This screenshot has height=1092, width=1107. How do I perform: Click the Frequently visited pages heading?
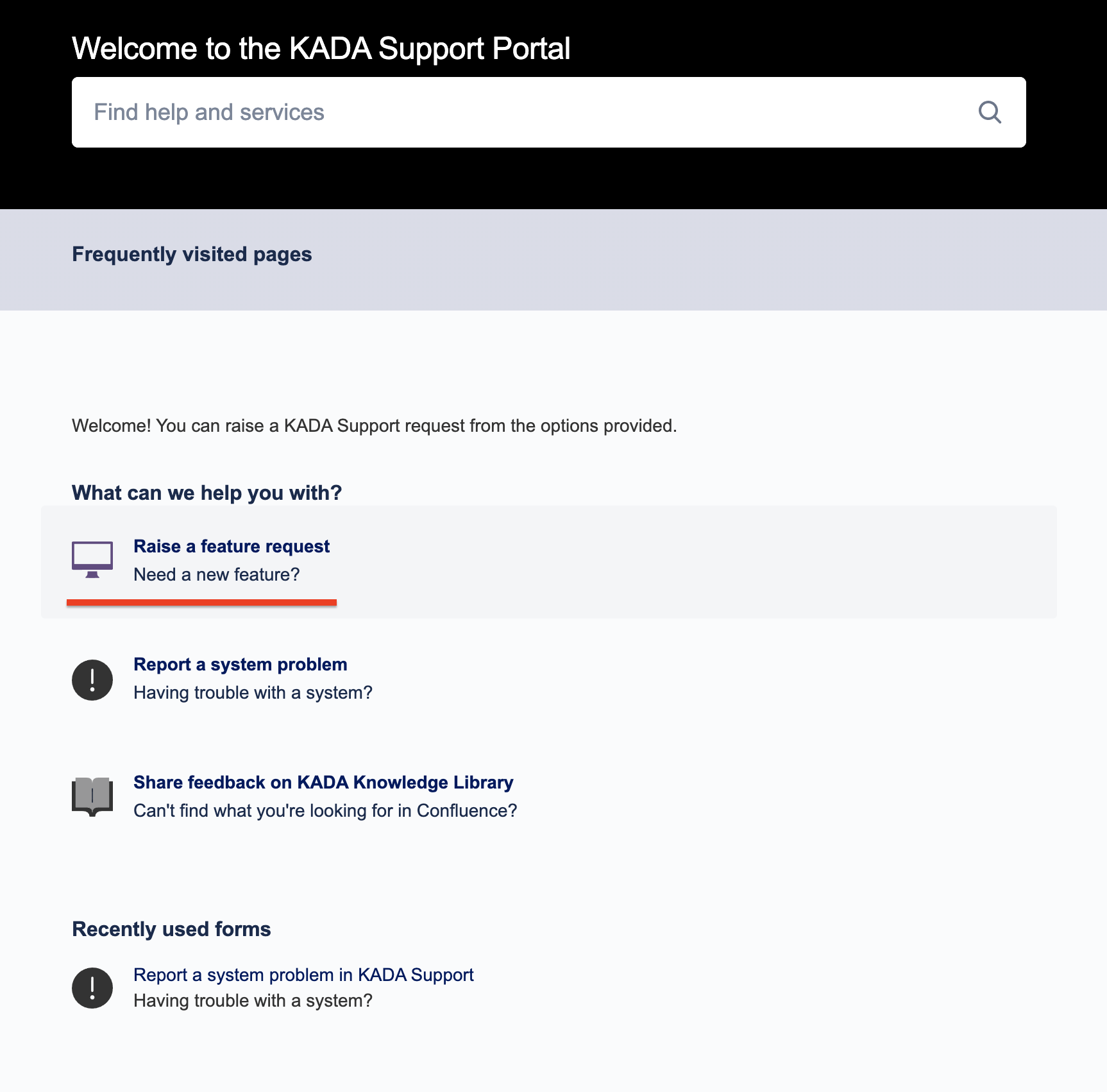click(192, 255)
